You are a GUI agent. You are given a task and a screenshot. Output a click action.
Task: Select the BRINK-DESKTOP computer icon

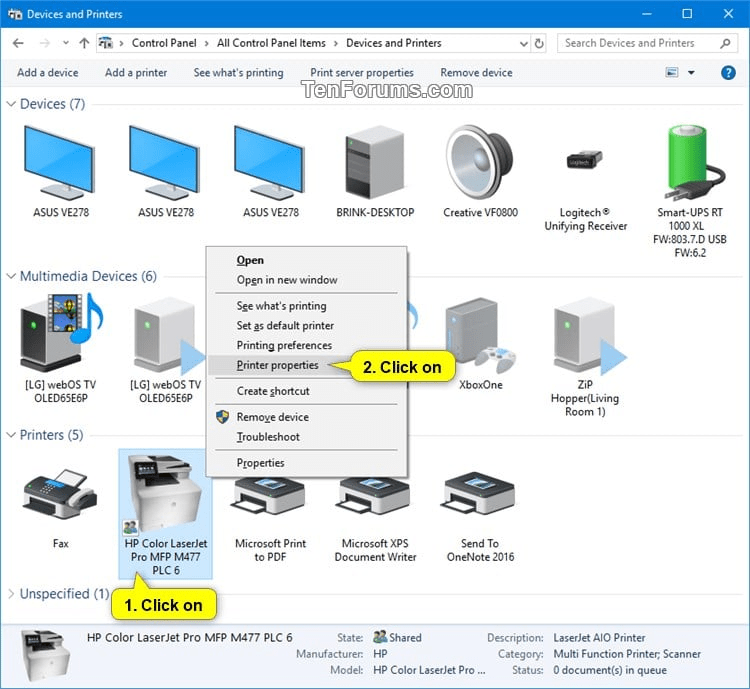click(376, 165)
